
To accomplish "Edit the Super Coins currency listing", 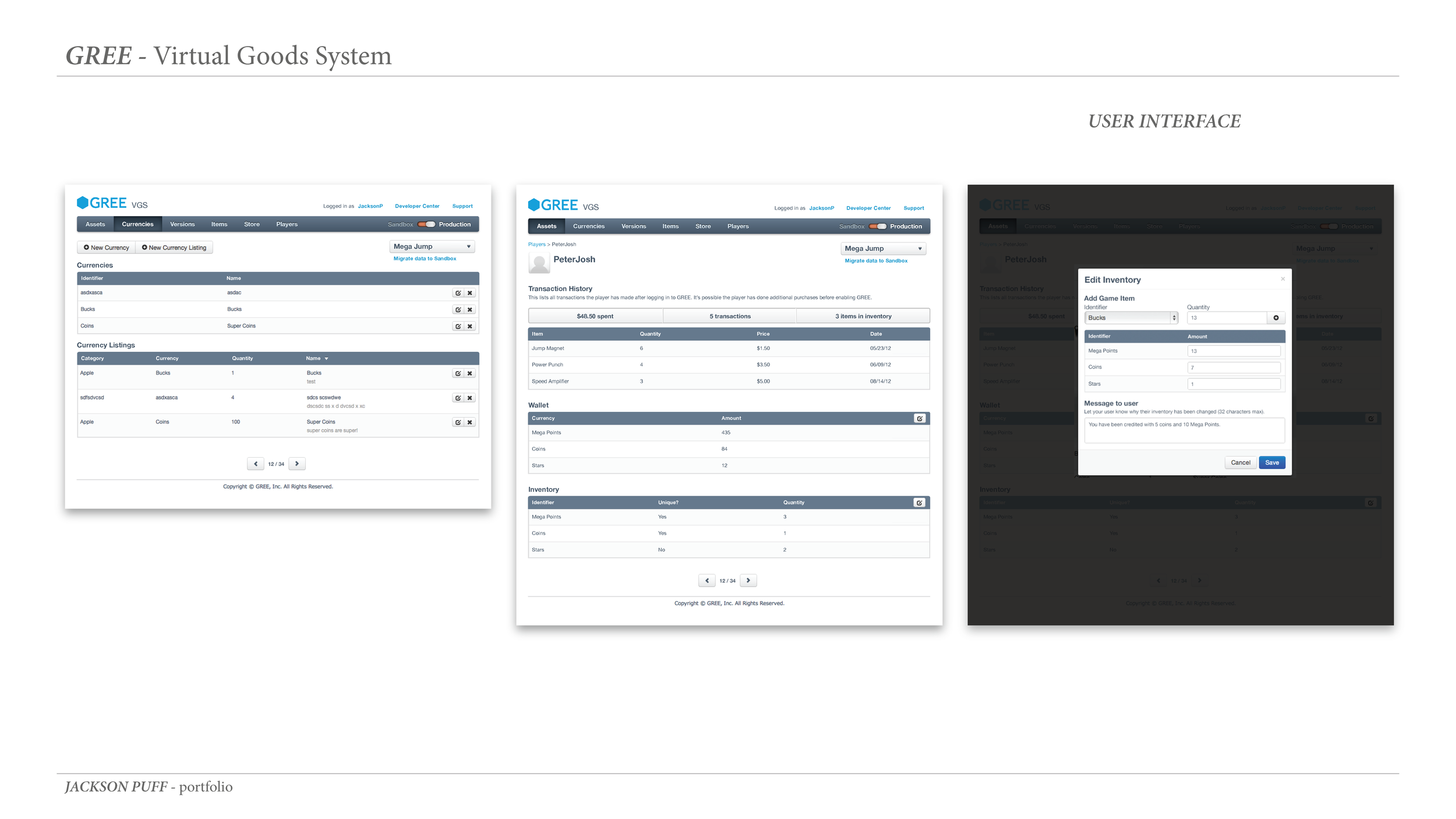I will click(458, 422).
